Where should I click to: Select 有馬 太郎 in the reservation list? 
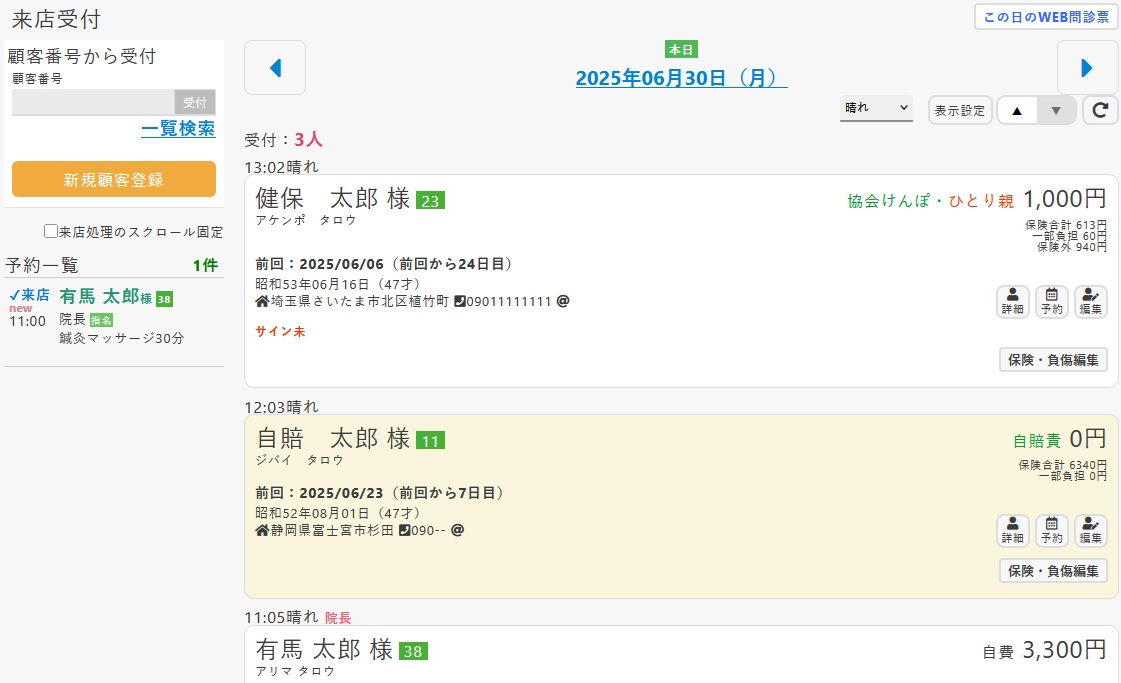98,297
